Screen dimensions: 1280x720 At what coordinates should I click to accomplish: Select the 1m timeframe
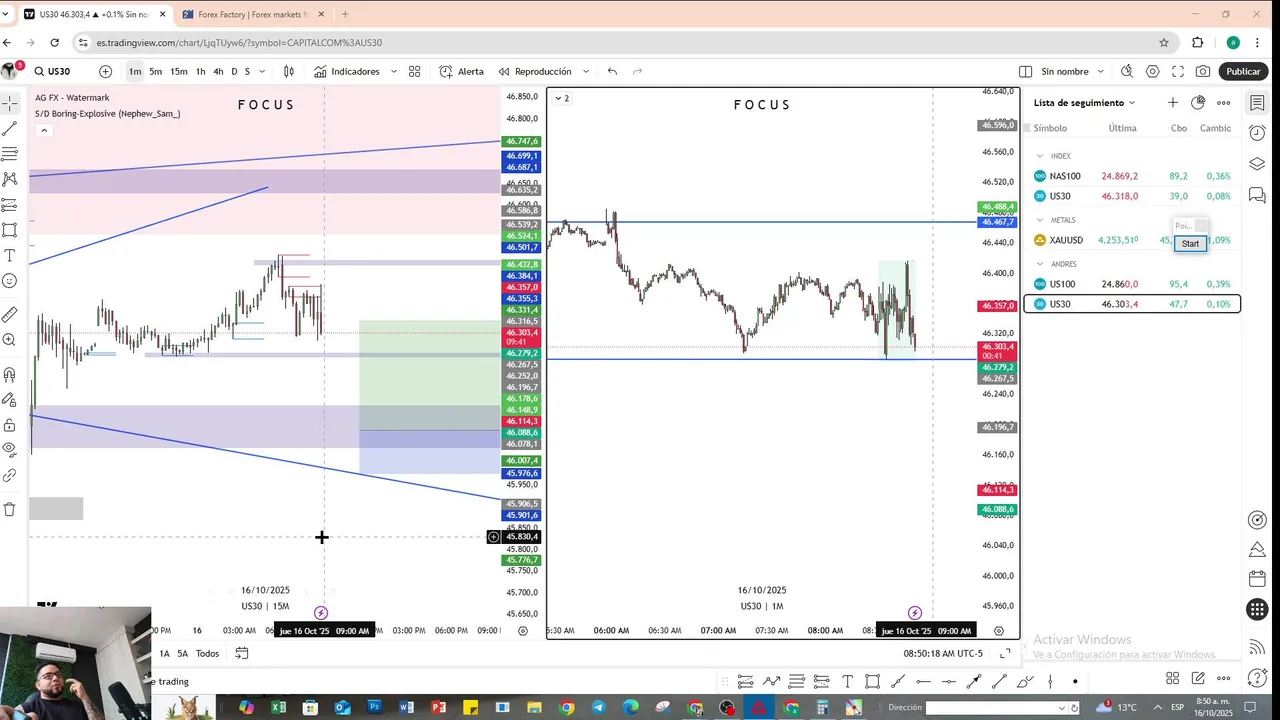coord(135,71)
